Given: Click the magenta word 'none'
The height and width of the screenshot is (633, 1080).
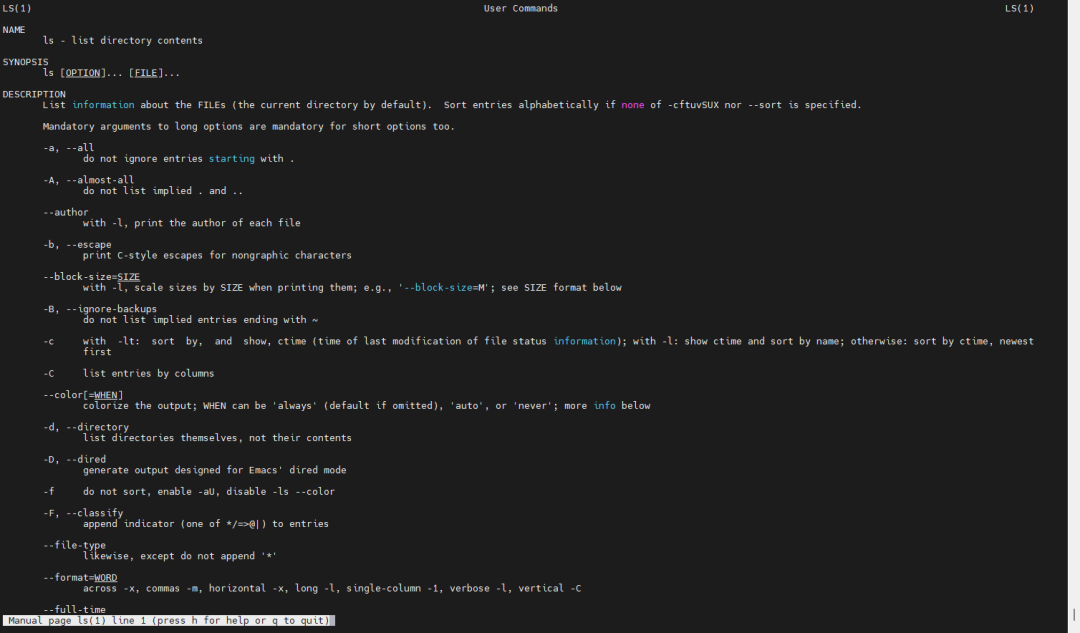Looking at the screenshot, I should (x=632, y=105).
